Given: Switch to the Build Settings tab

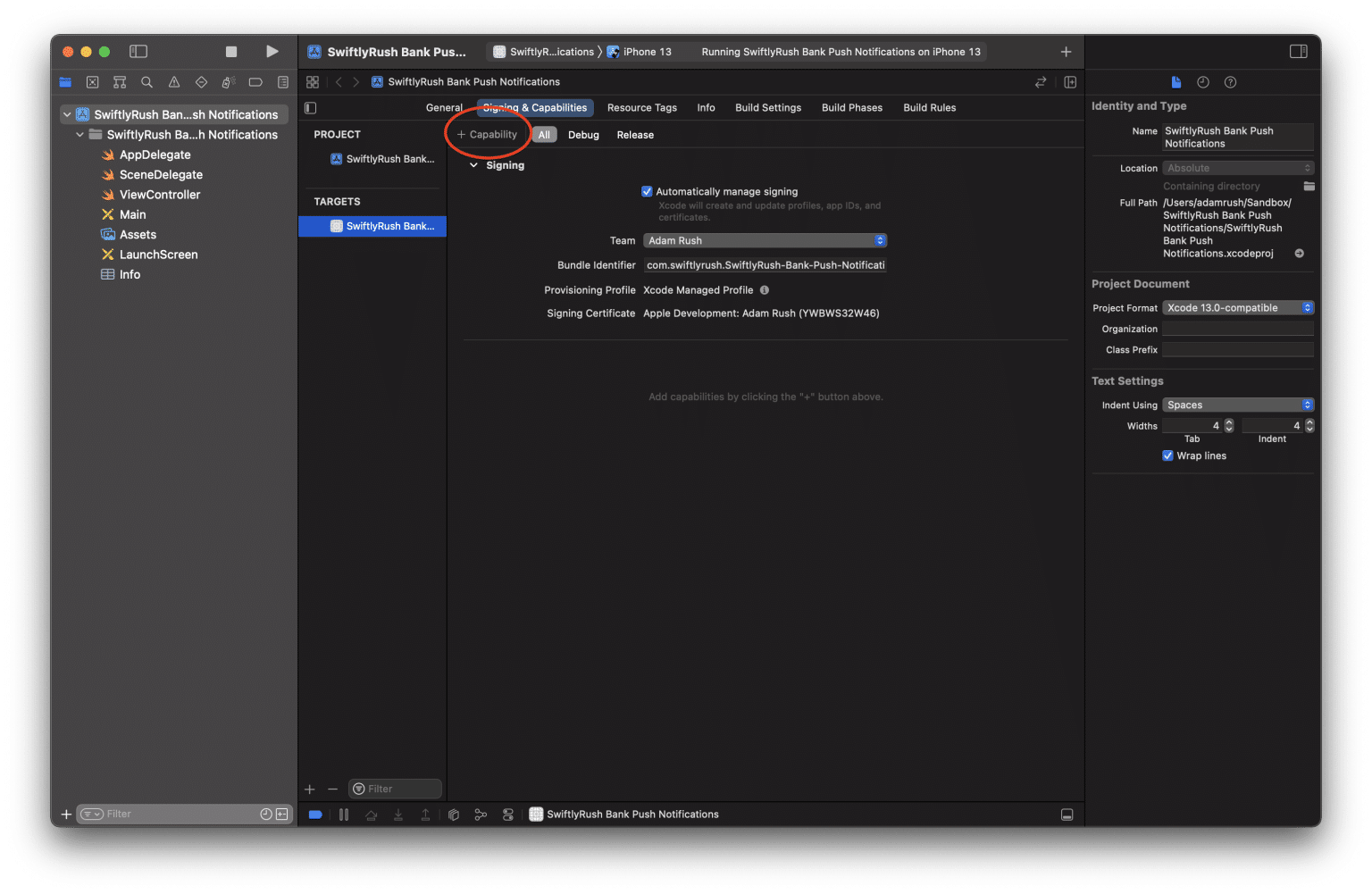Looking at the screenshot, I should pyautogui.click(x=768, y=108).
